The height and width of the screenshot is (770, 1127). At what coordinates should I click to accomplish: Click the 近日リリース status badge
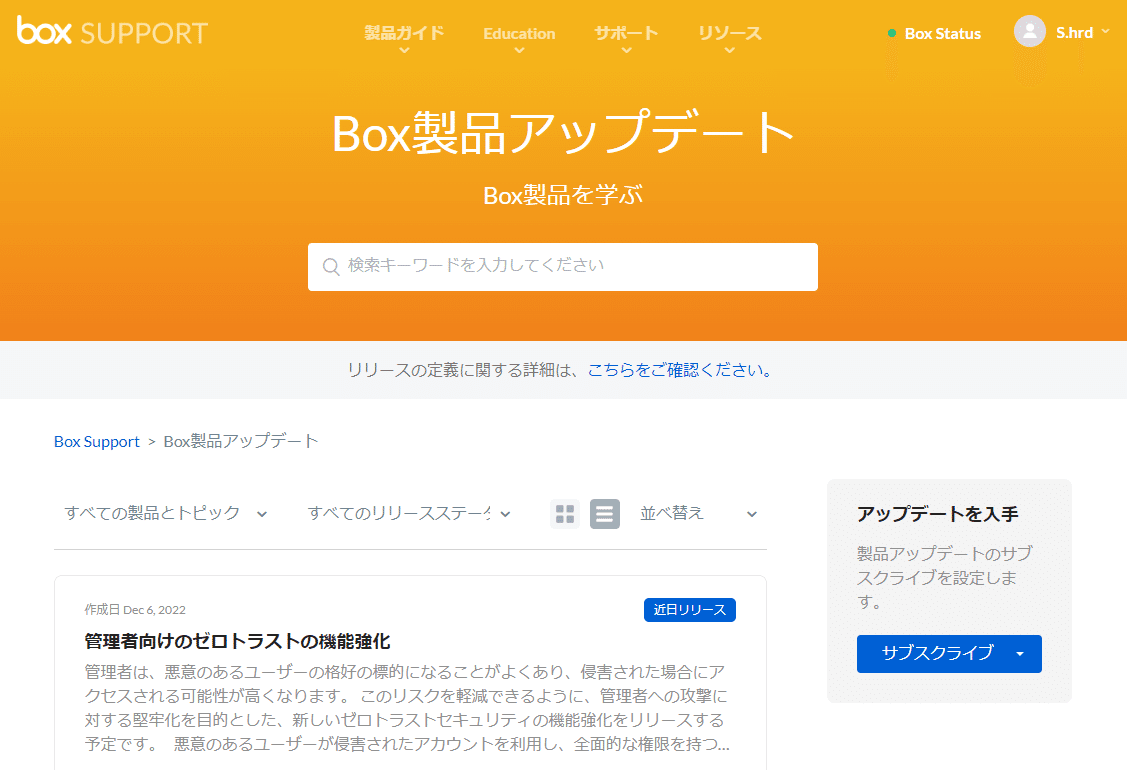690,610
